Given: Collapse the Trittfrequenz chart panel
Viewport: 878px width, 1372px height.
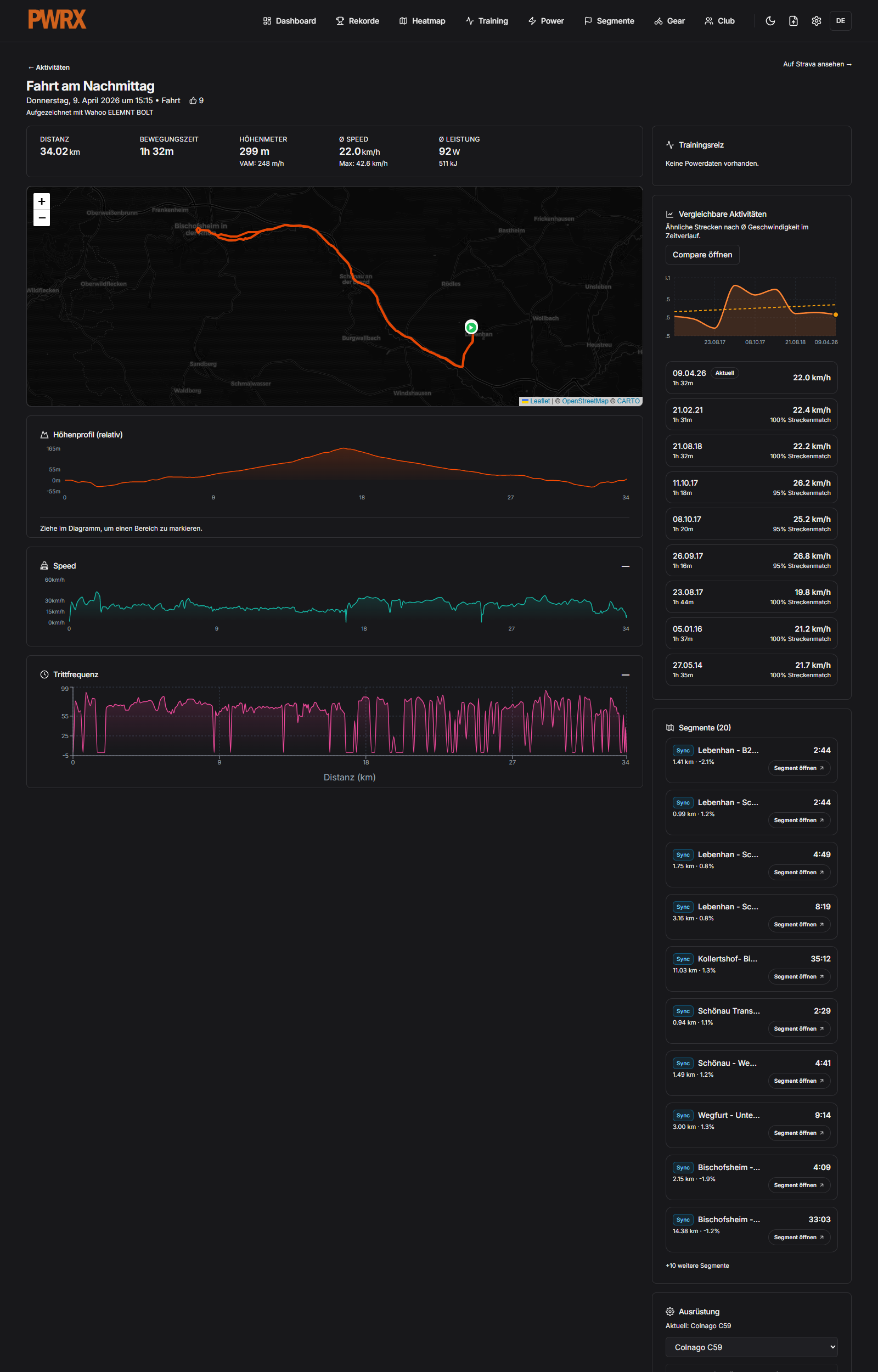Looking at the screenshot, I should point(625,674).
